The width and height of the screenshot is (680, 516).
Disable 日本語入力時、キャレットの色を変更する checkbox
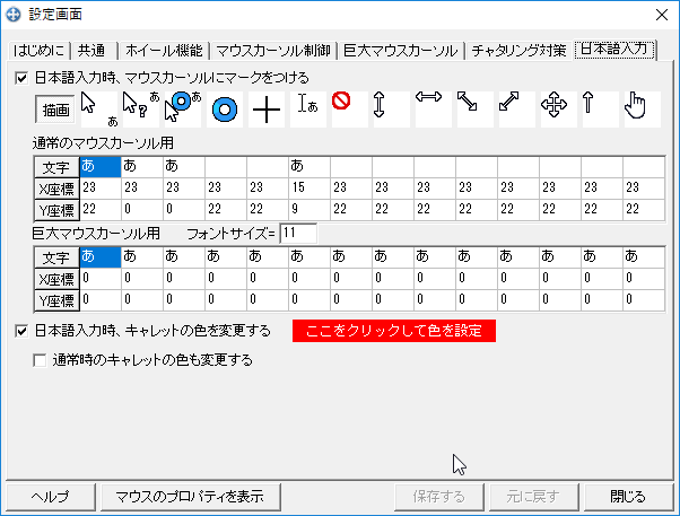pyautogui.click(x=21, y=331)
